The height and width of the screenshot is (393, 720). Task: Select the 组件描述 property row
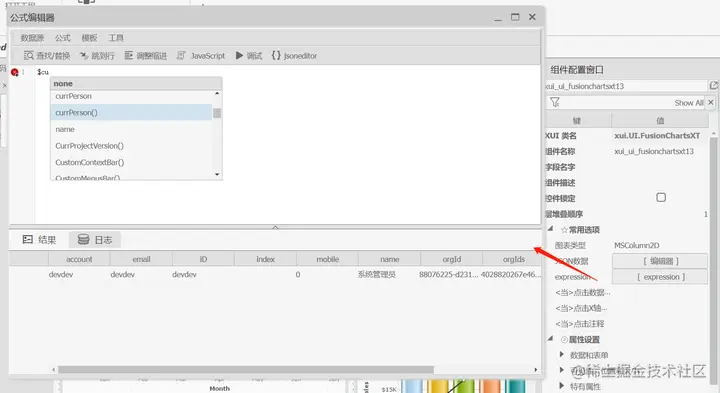click(627, 183)
